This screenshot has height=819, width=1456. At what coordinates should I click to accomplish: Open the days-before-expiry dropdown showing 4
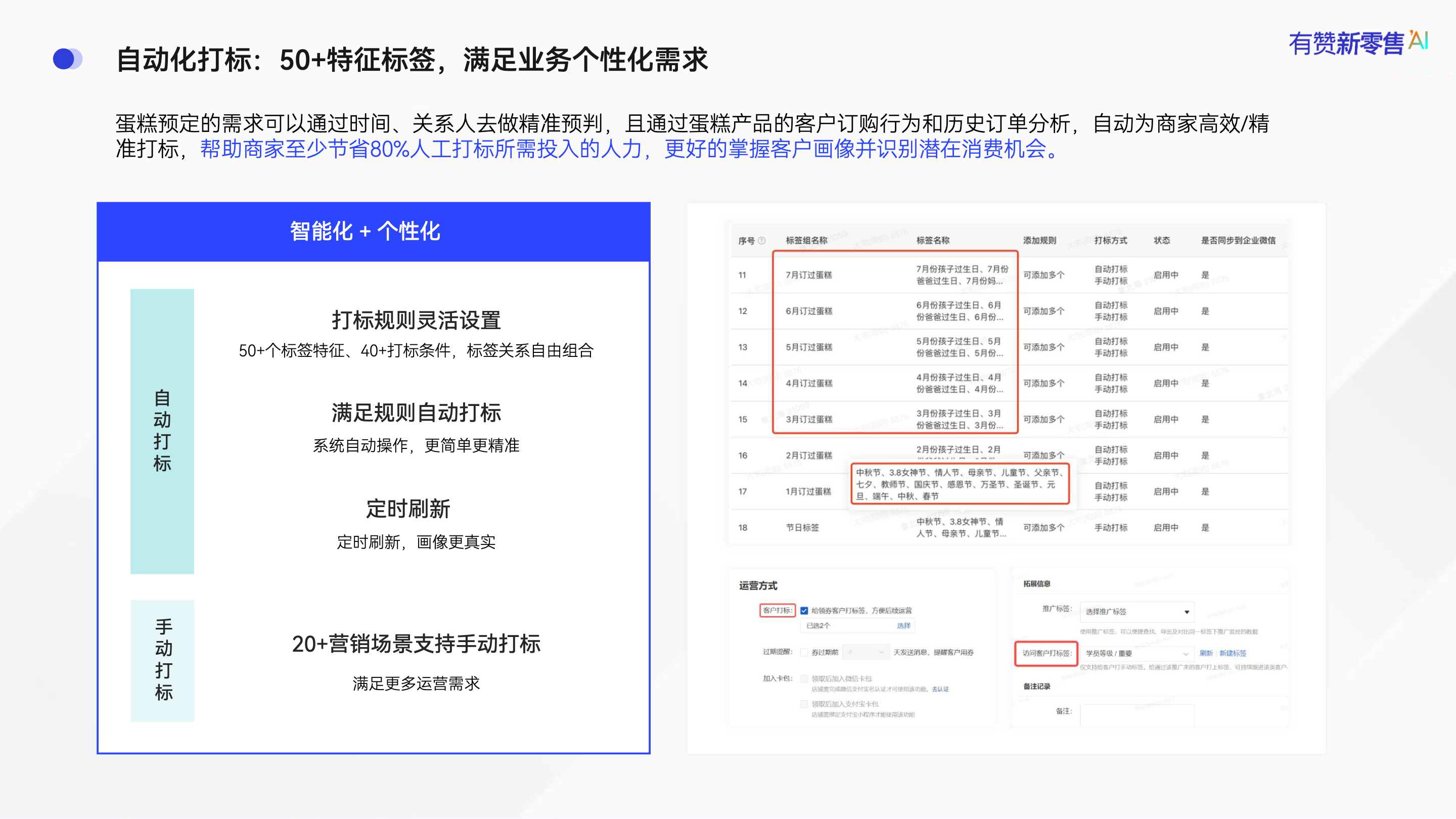pyautogui.click(x=866, y=652)
